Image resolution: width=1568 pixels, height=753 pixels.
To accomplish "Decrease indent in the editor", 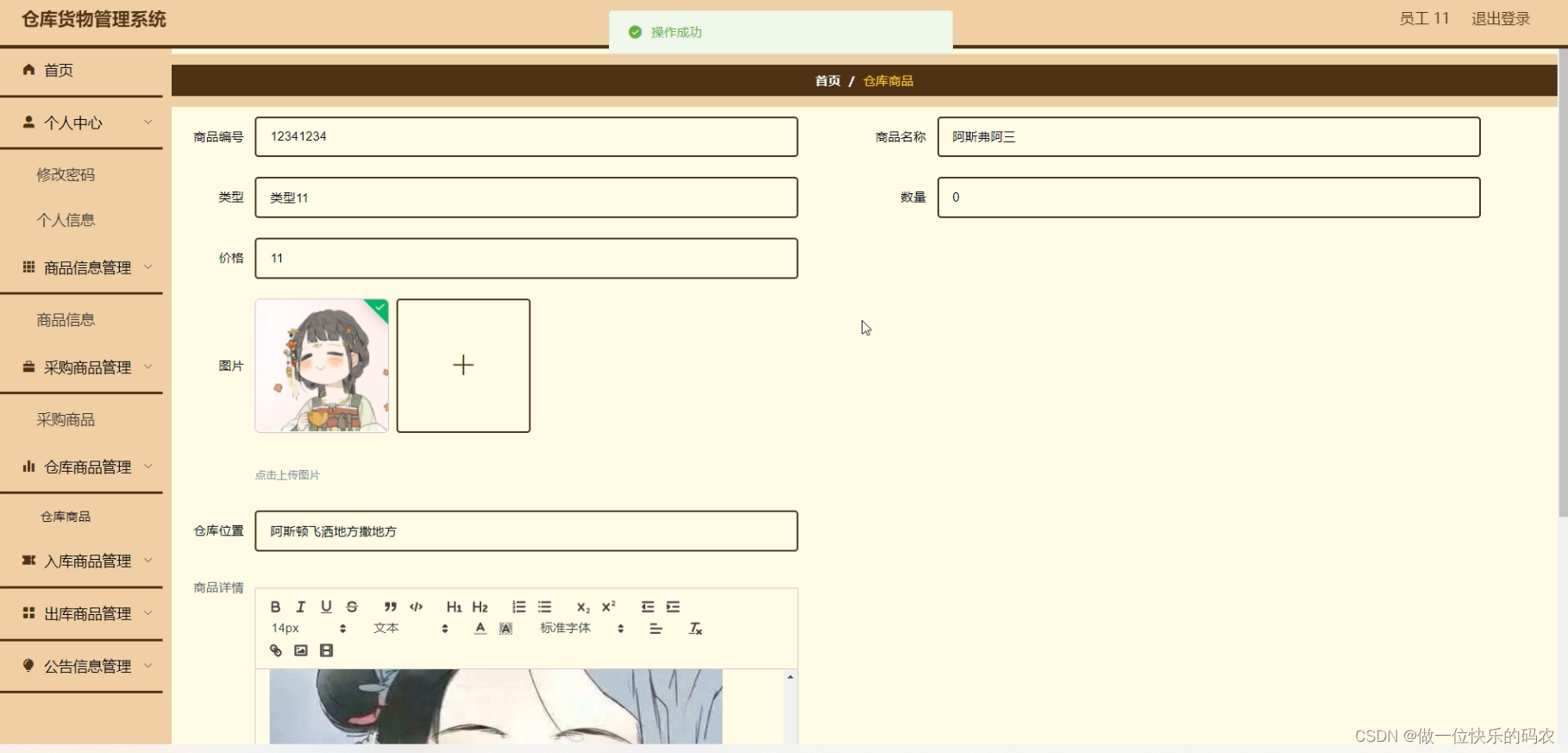I will coord(648,607).
